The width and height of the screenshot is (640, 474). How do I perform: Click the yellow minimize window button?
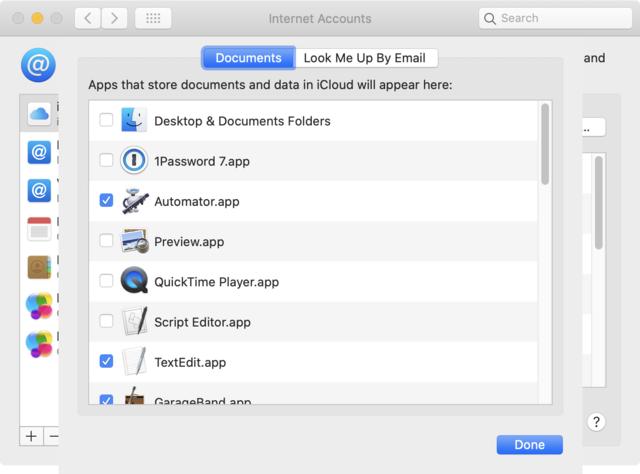click(38, 18)
